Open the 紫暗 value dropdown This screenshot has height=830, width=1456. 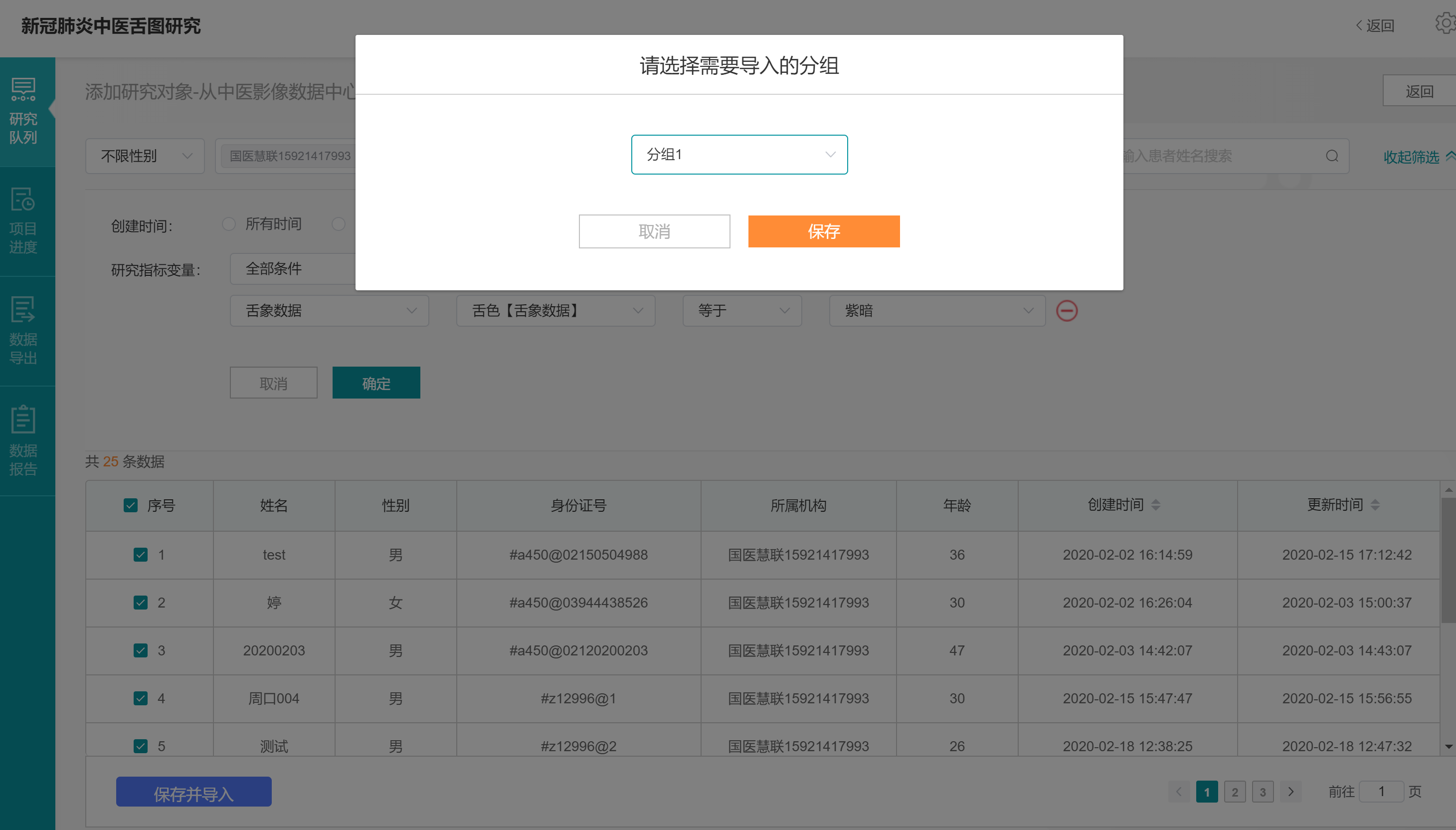[x=937, y=311]
